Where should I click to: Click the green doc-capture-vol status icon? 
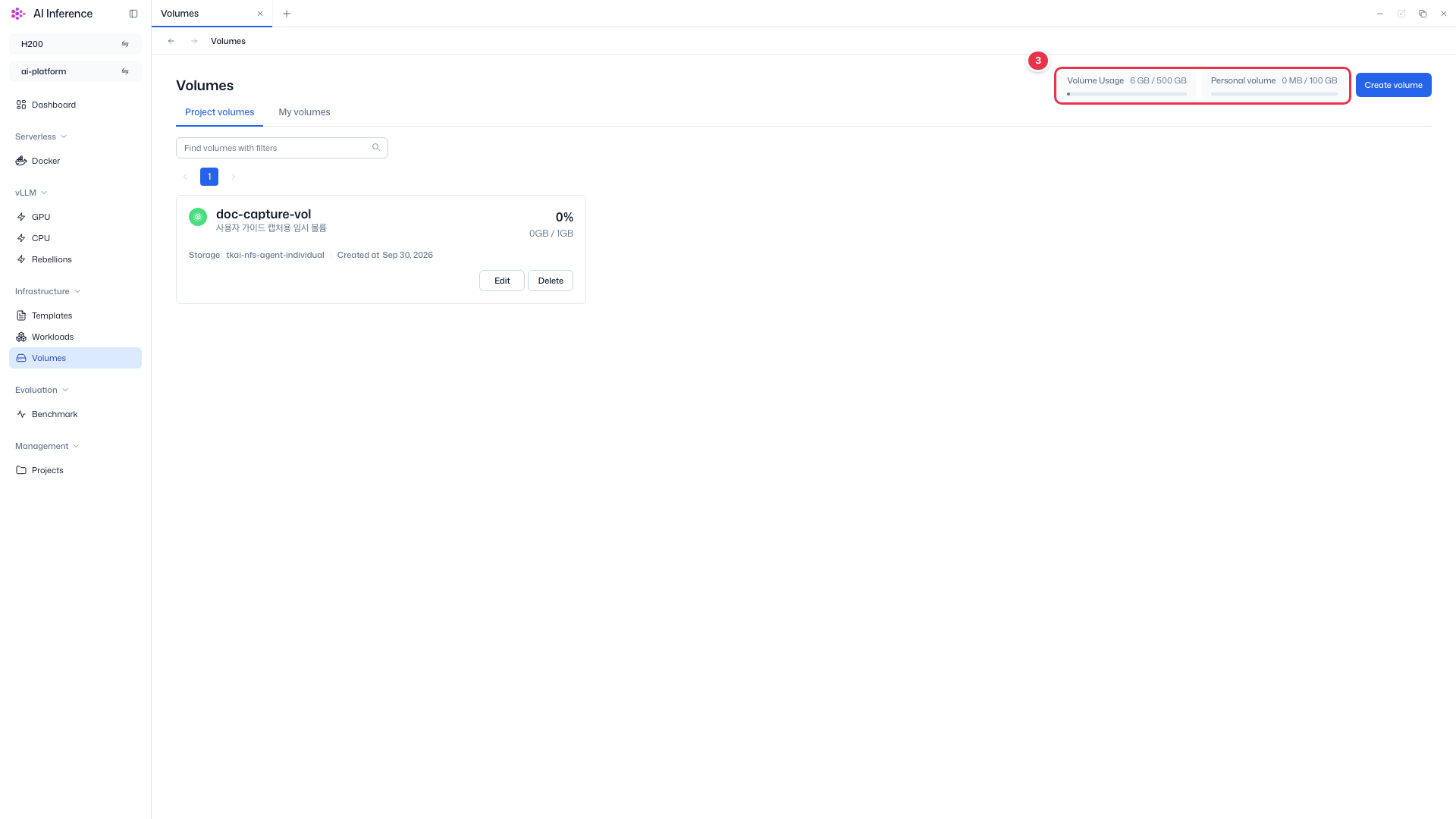coord(198,217)
